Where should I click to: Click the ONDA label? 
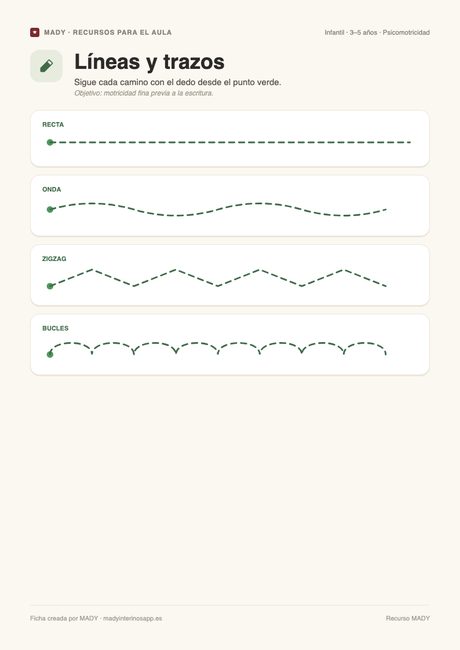coord(51,189)
